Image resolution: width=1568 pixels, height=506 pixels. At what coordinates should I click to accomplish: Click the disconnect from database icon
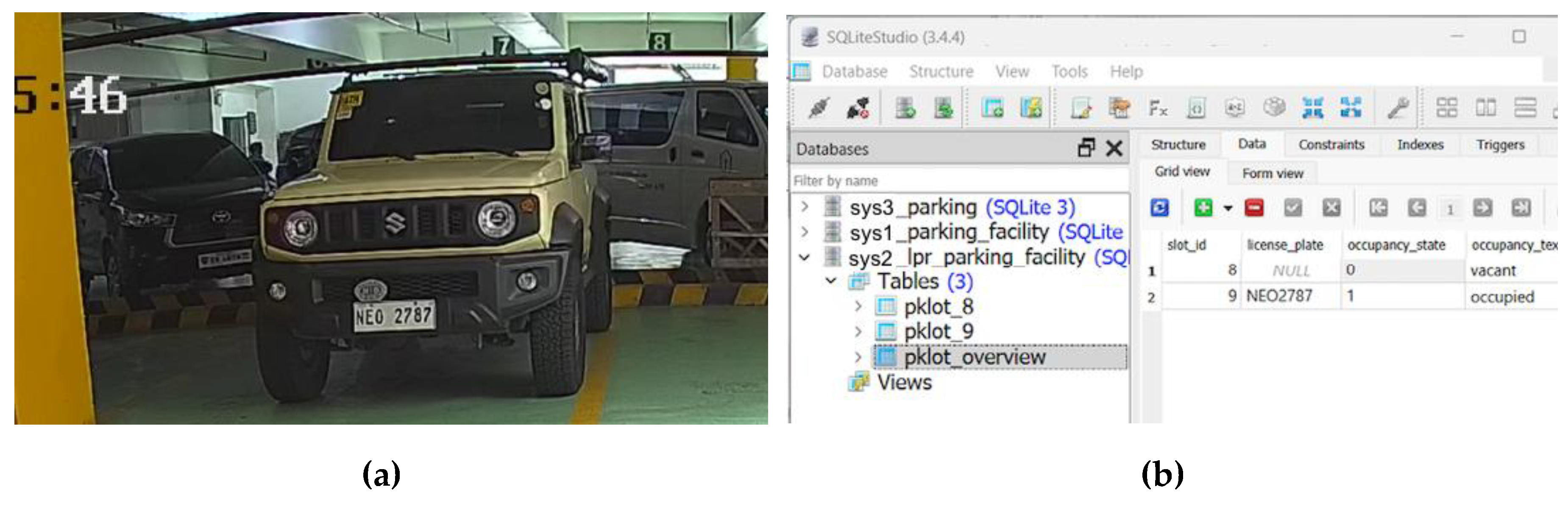point(858,108)
